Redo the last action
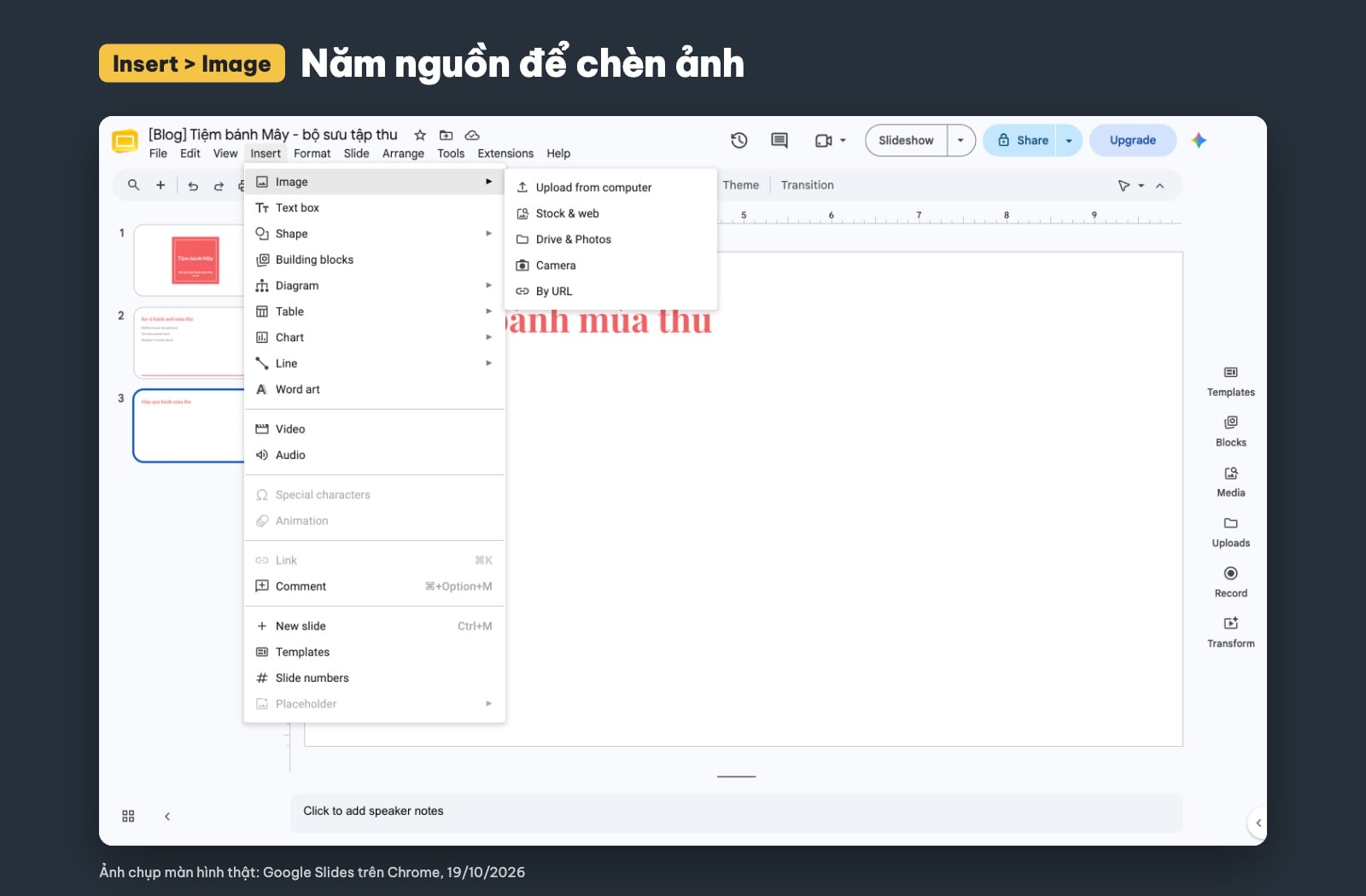Image resolution: width=1366 pixels, height=896 pixels. tap(219, 186)
